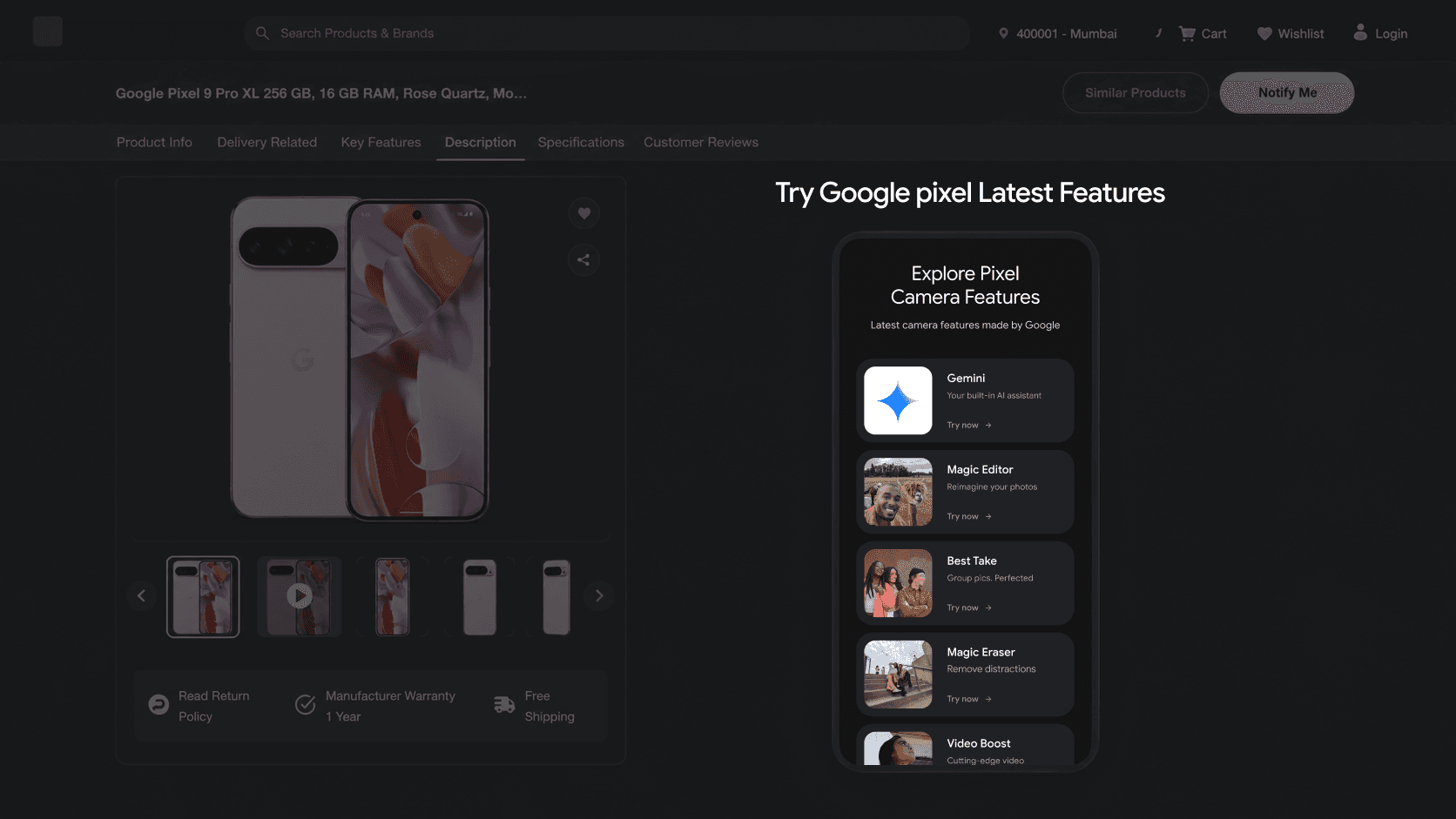Click the Best Take card title

(972, 561)
